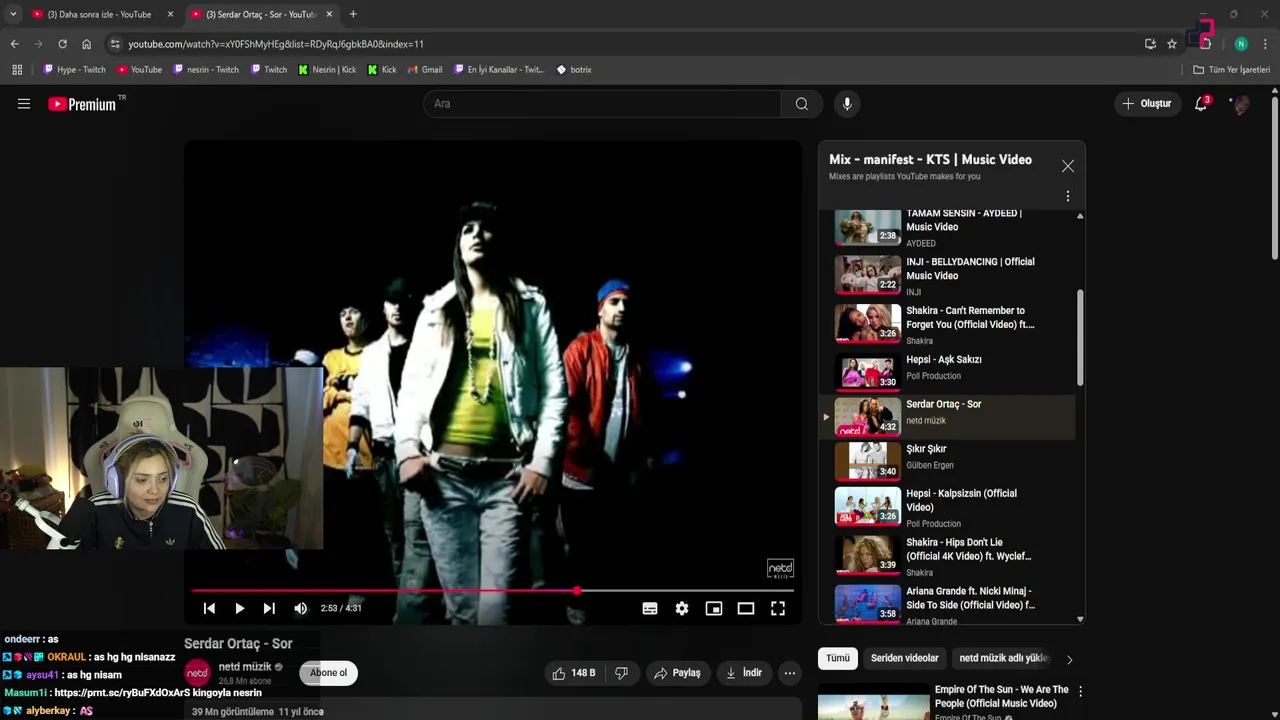Viewport: 1280px width, 720px height.
Task: Play Ariana Grande Side To Side item
Action: pyautogui.click(x=948, y=605)
